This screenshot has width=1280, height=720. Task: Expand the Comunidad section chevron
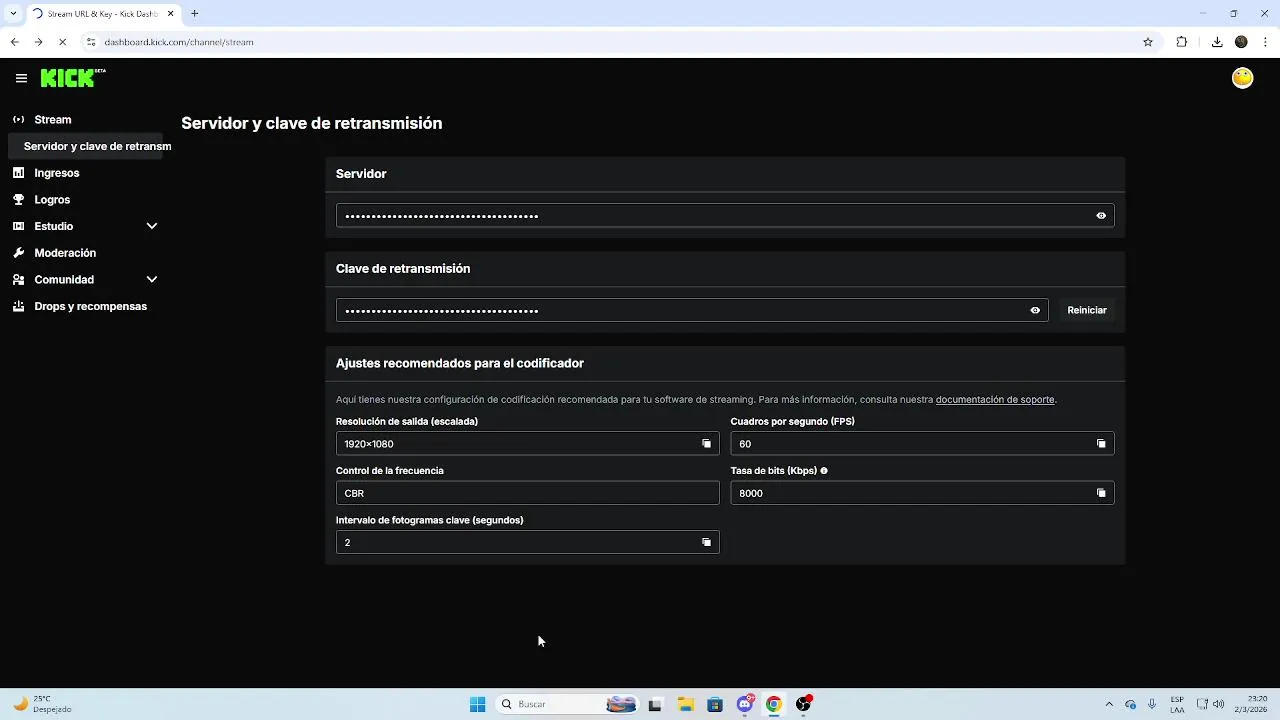click(x=152, y=280)
